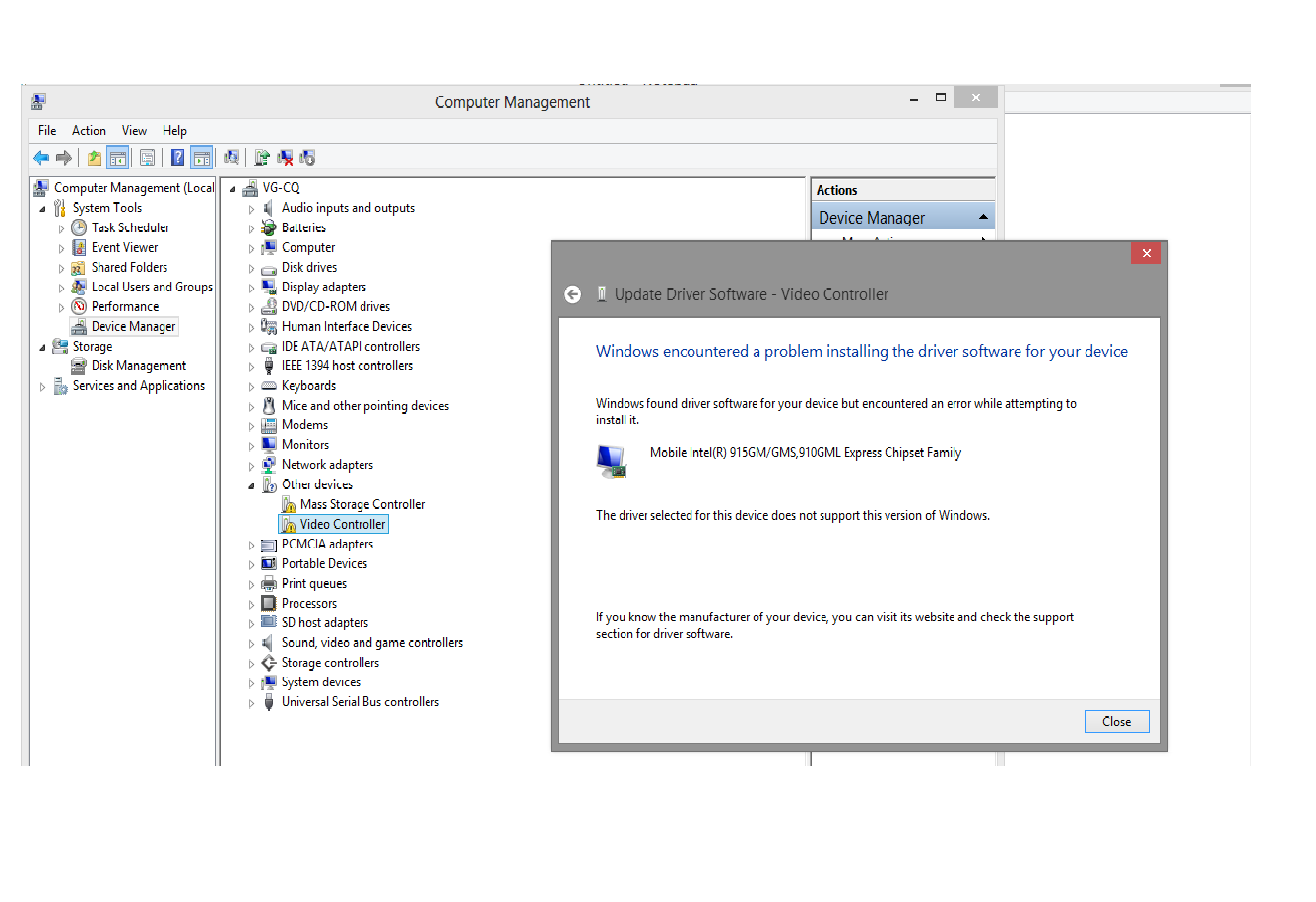The height and width of the screenshot is (902, 1316).
Task: Expand the Disk drives category
Action: (251, 269)
